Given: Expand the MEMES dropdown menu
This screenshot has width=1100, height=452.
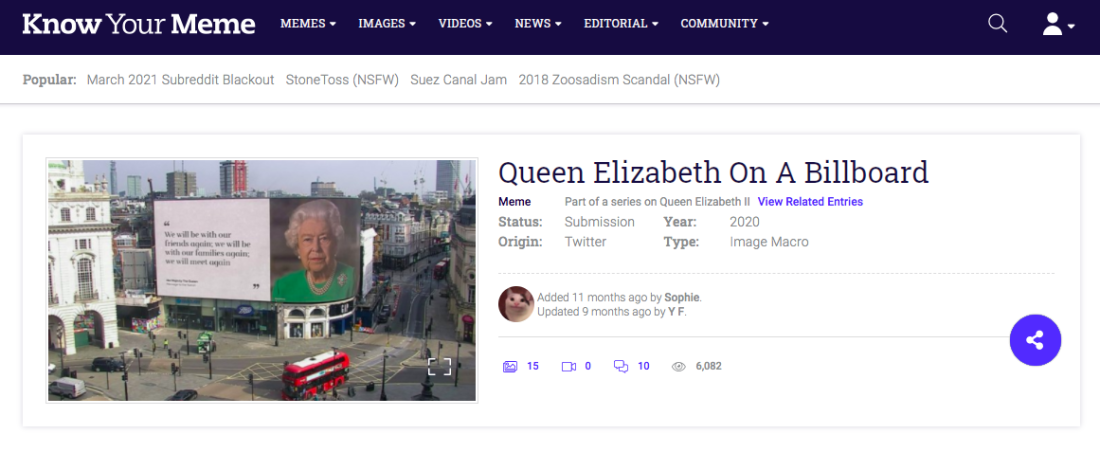Looking at the screenshot, I should pyautogui.click(x=308, y=24).
